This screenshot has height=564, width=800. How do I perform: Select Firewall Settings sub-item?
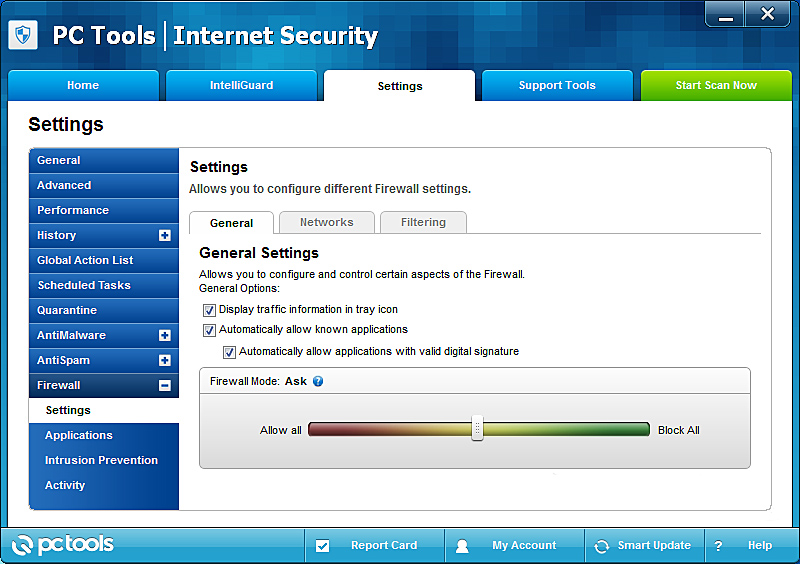click(x=104, y=410)
